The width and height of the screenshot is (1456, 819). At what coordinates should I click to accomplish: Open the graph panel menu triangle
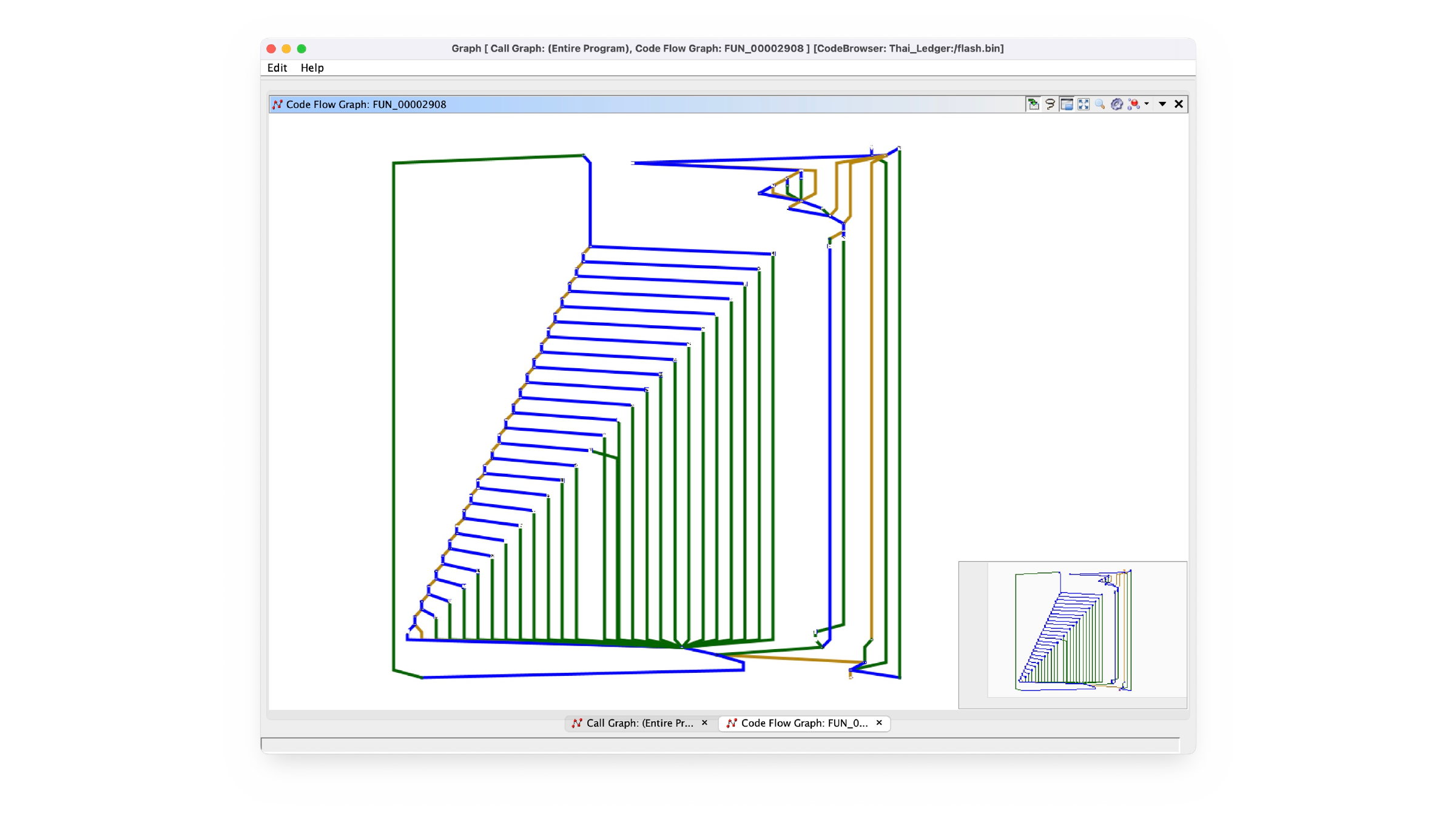coord(1162,104)
